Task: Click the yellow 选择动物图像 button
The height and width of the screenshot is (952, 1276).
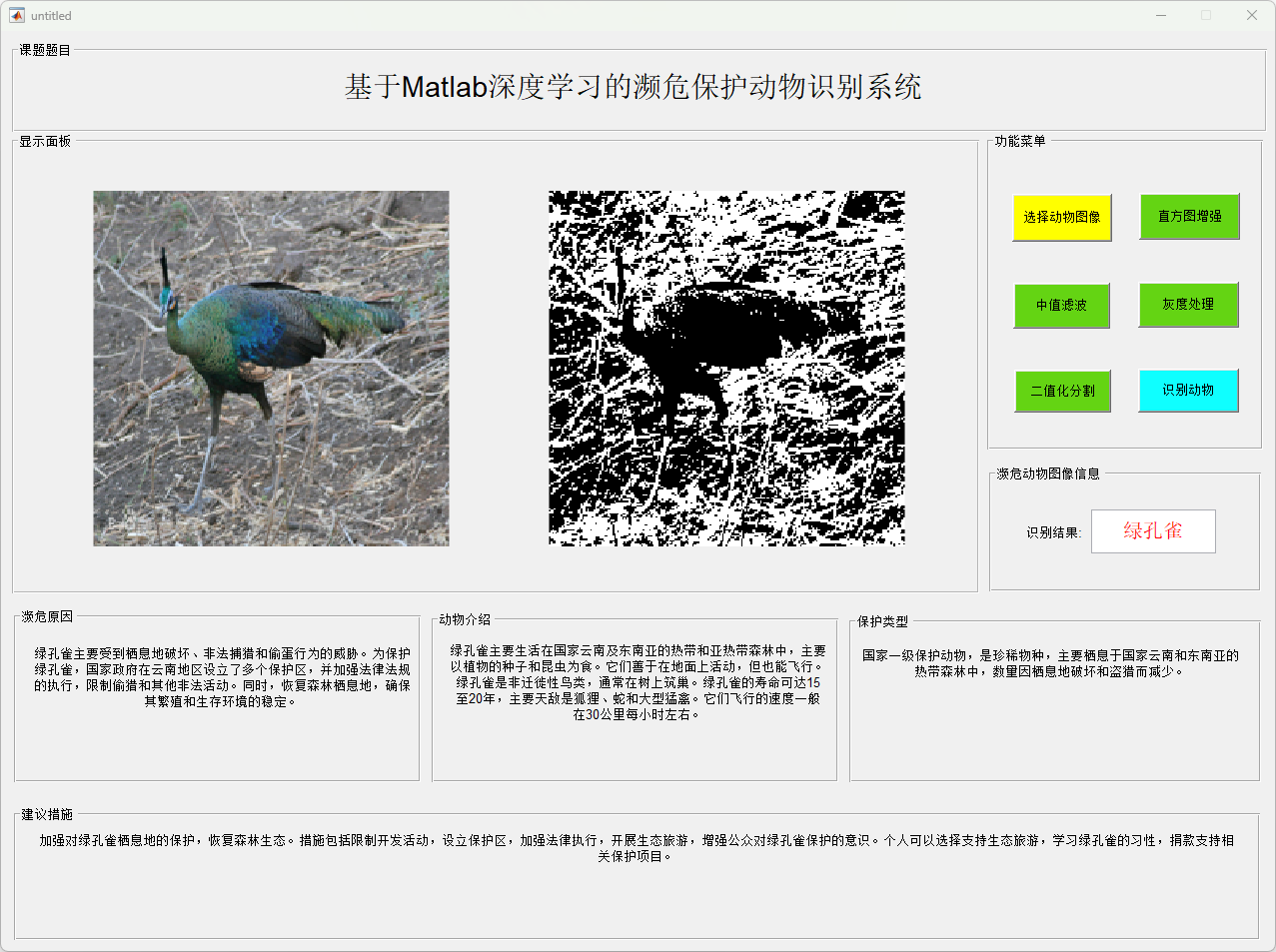Action: pos(1061,217)
